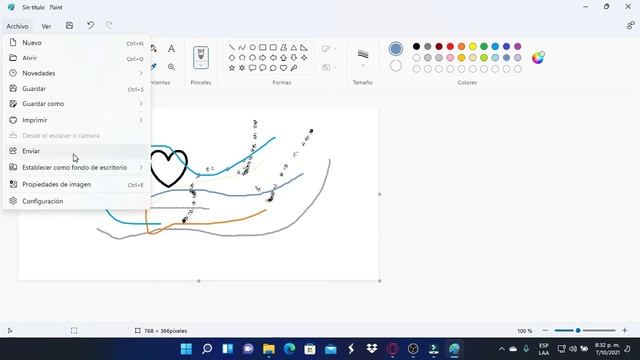Open the Ver menu
Image resolution: width=640 pixels, height=360 pixels.
[46, 26]
